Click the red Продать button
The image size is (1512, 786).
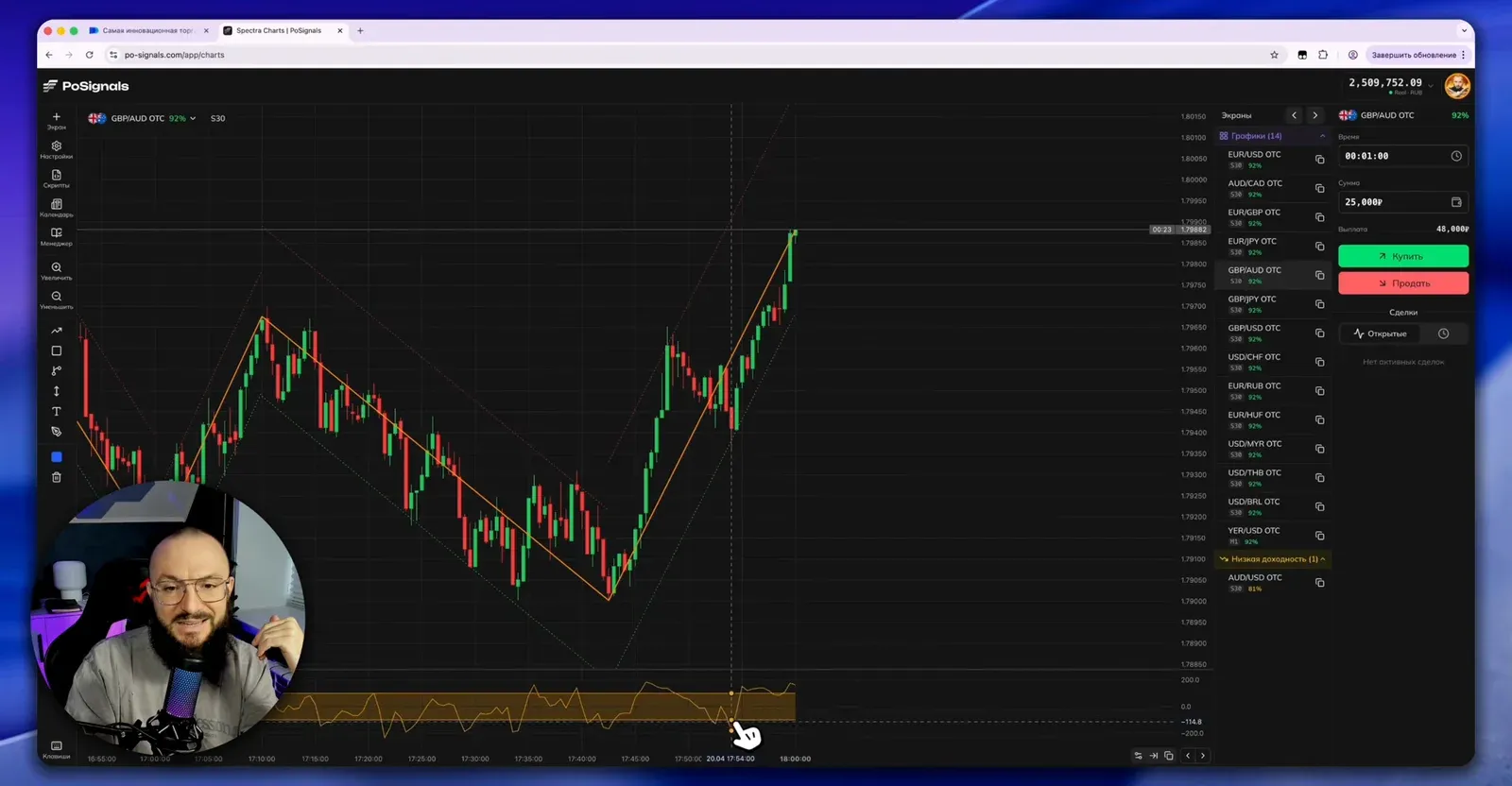(x=1403, y=283)
